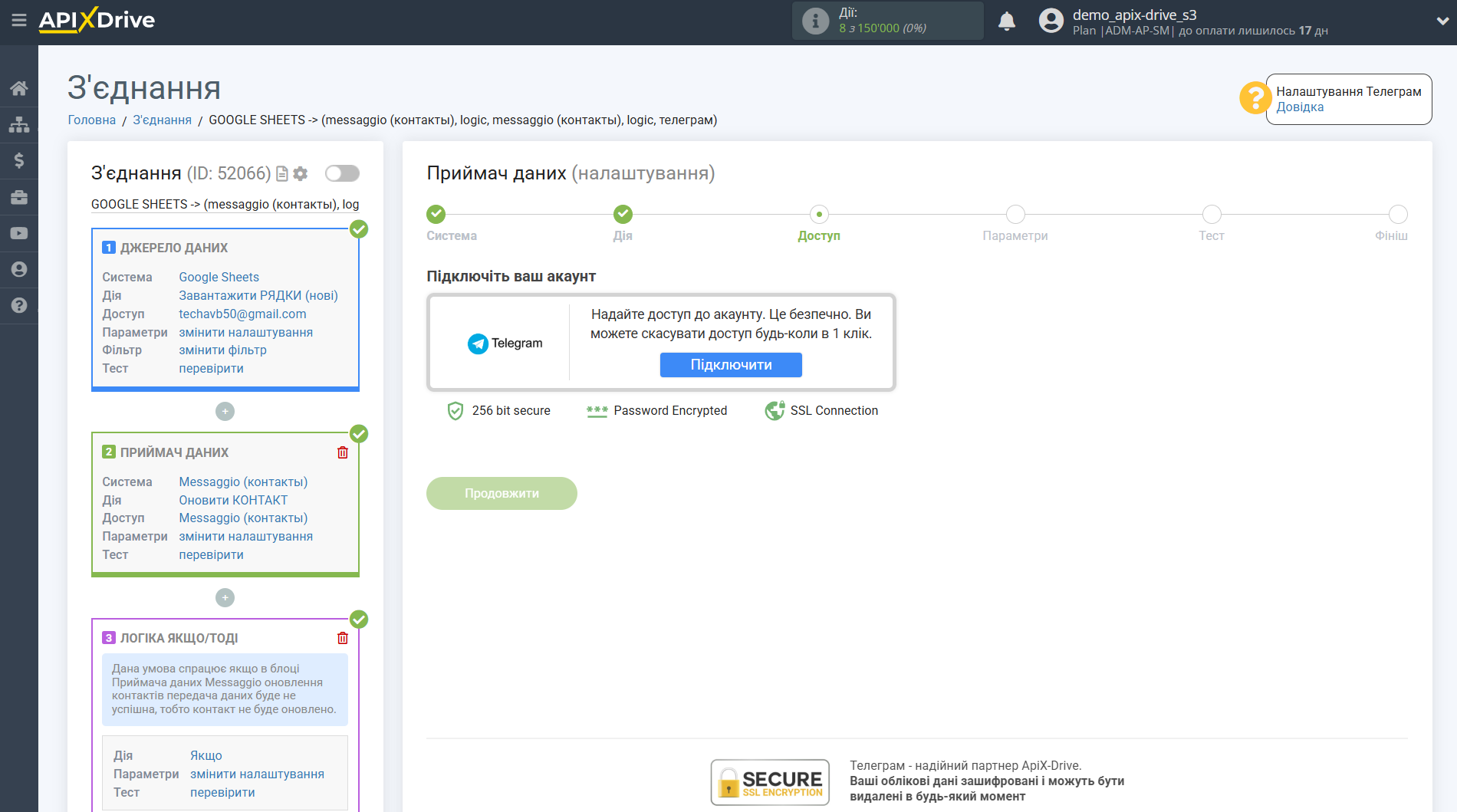The width and height of the screenshot is (1457, 812).
Task: Delete the Messaggio data receiver block
Action: click(x=343, y=452)
